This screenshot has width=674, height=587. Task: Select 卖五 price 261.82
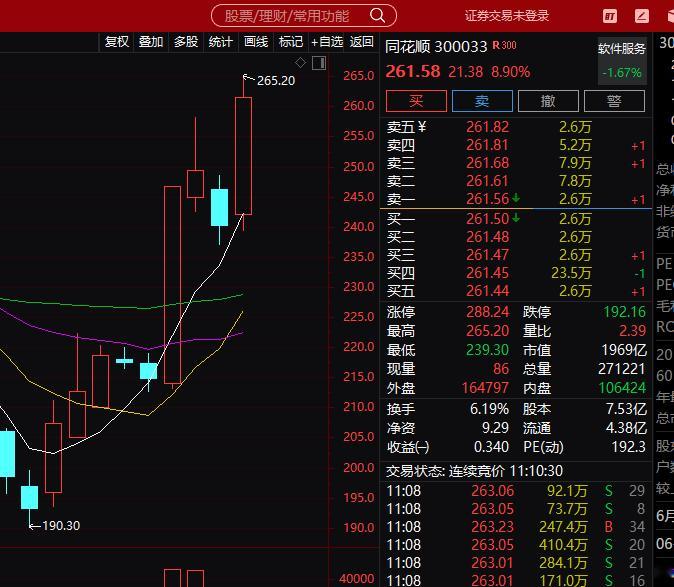click(x=487, y=127)
